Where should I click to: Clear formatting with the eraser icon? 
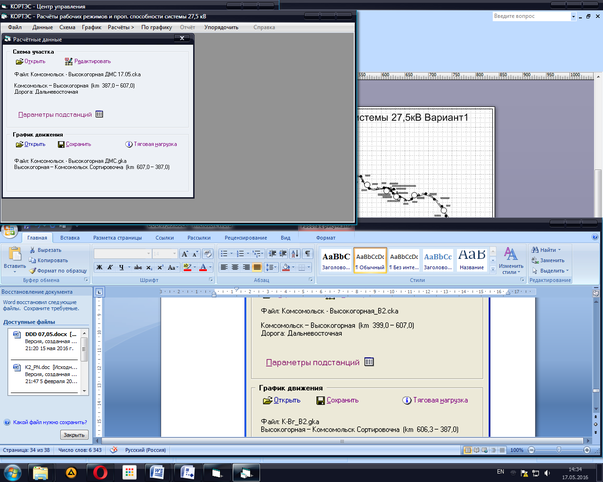208,254
